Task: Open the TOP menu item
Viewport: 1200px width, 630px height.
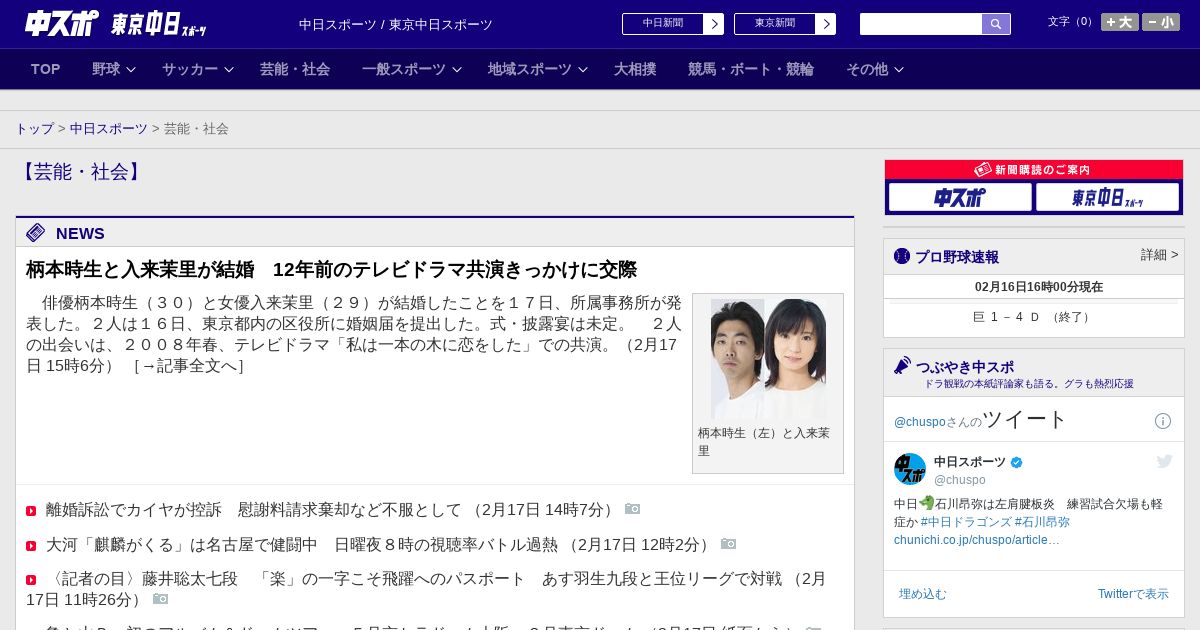Action: [x=46, y=69]
